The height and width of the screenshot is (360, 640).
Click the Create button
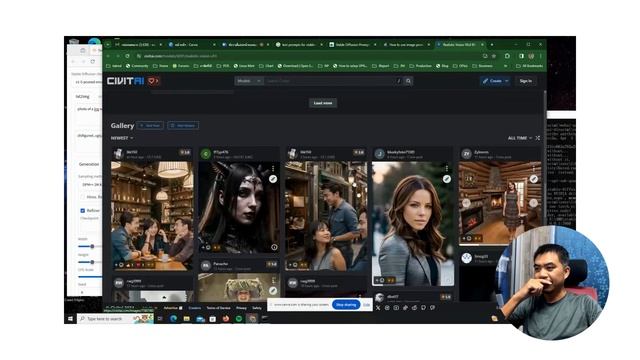click(492, 81)
